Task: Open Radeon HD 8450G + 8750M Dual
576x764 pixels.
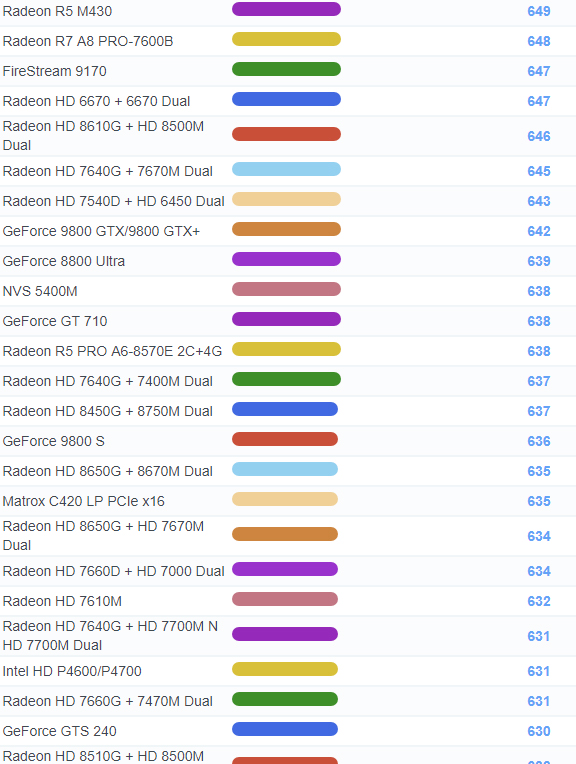Action: point(108,411)
